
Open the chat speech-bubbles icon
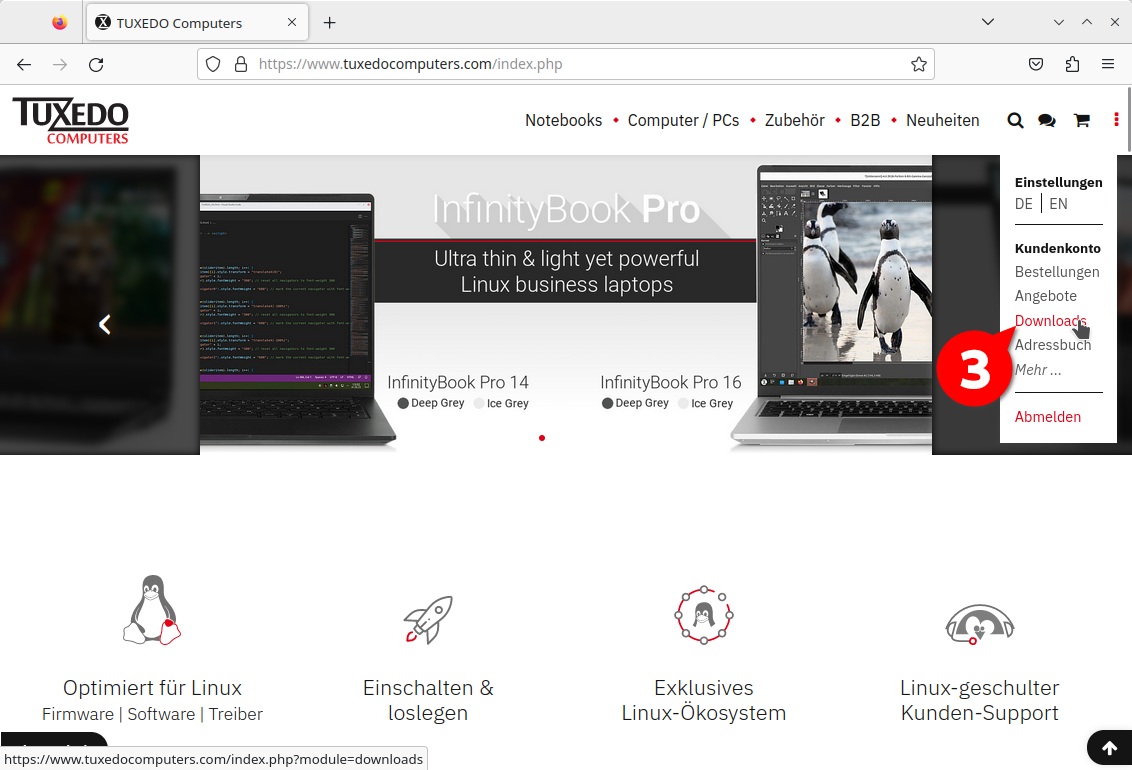[x=1047, y=121]
